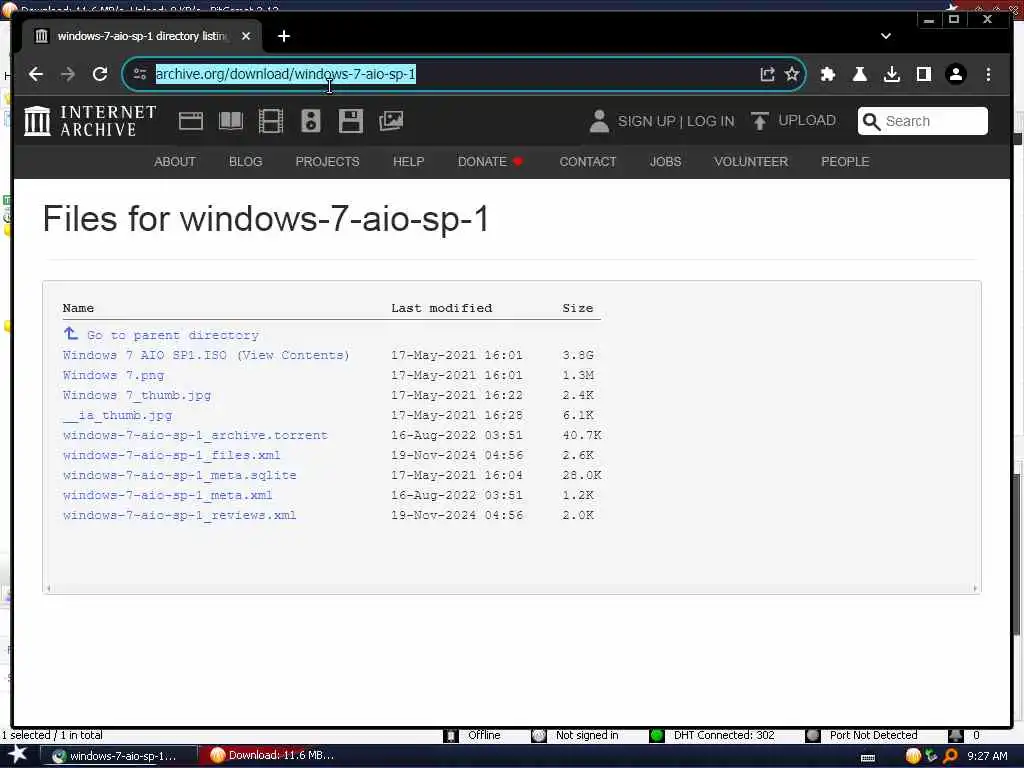This screenshot has height=768, width=1024.
Task: Open ABOUT menu item
Action: coord(174,162)
